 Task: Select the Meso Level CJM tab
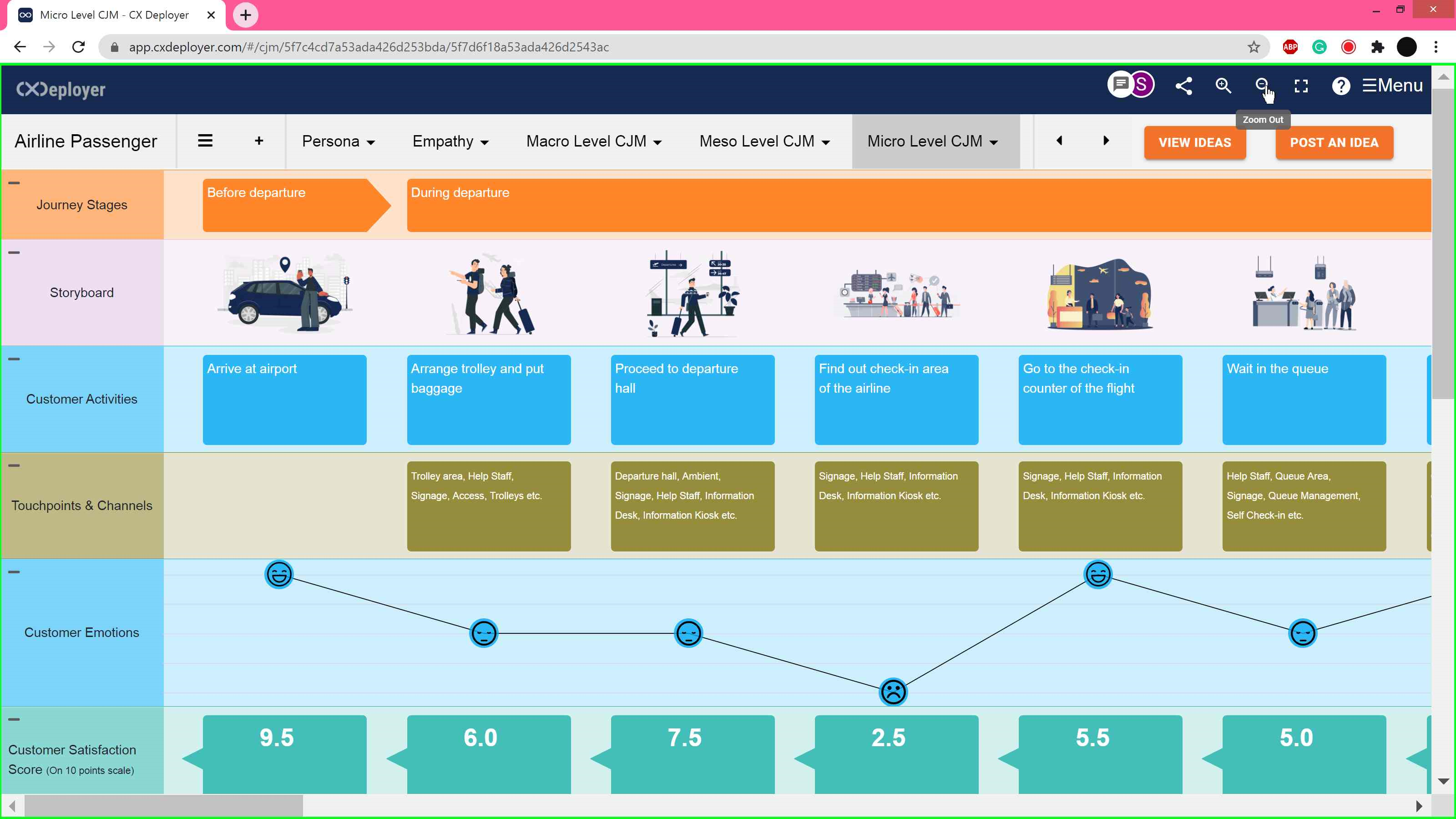(x=764, y=142)
